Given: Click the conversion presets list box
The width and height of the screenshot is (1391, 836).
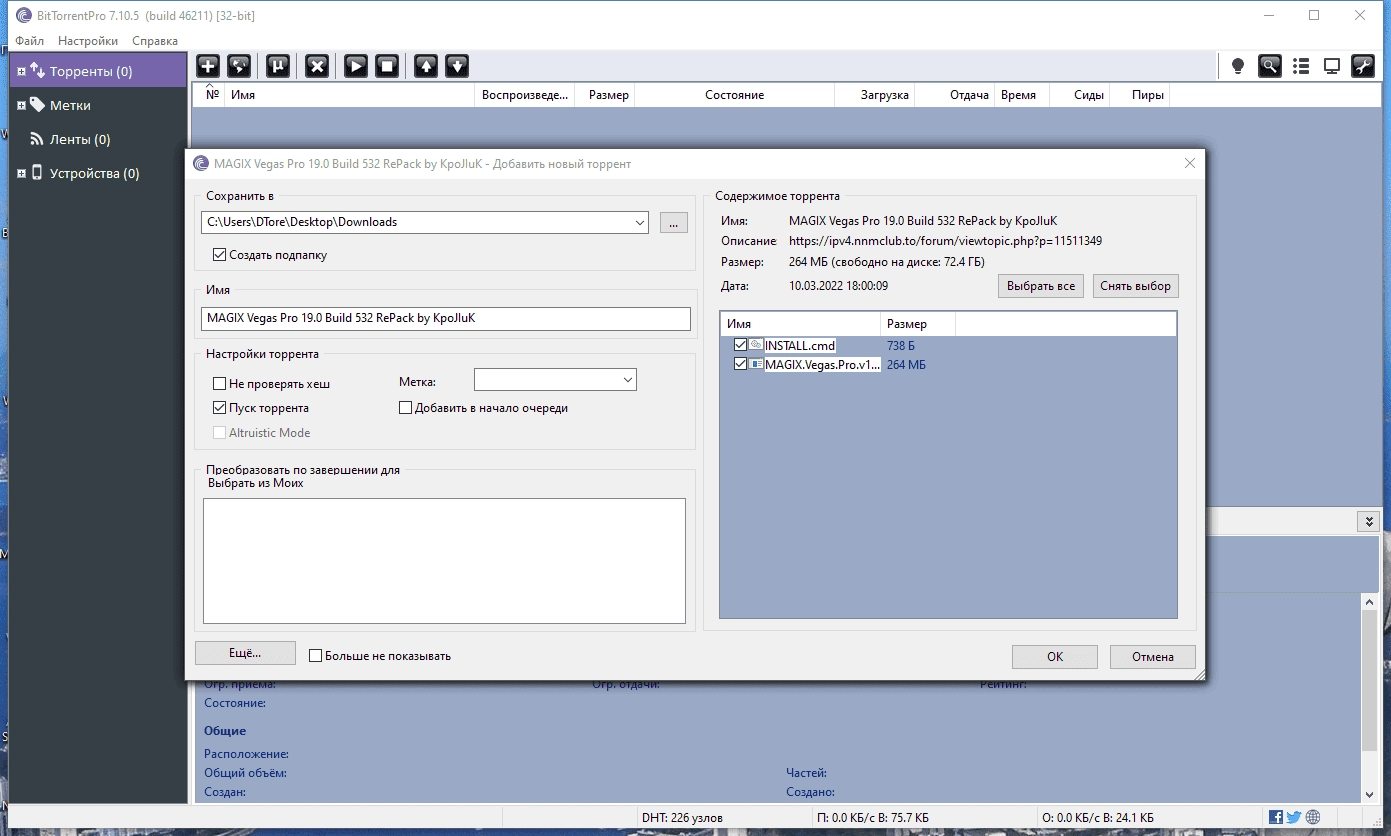Looking at the screenshot, I should tap(444, 561).
